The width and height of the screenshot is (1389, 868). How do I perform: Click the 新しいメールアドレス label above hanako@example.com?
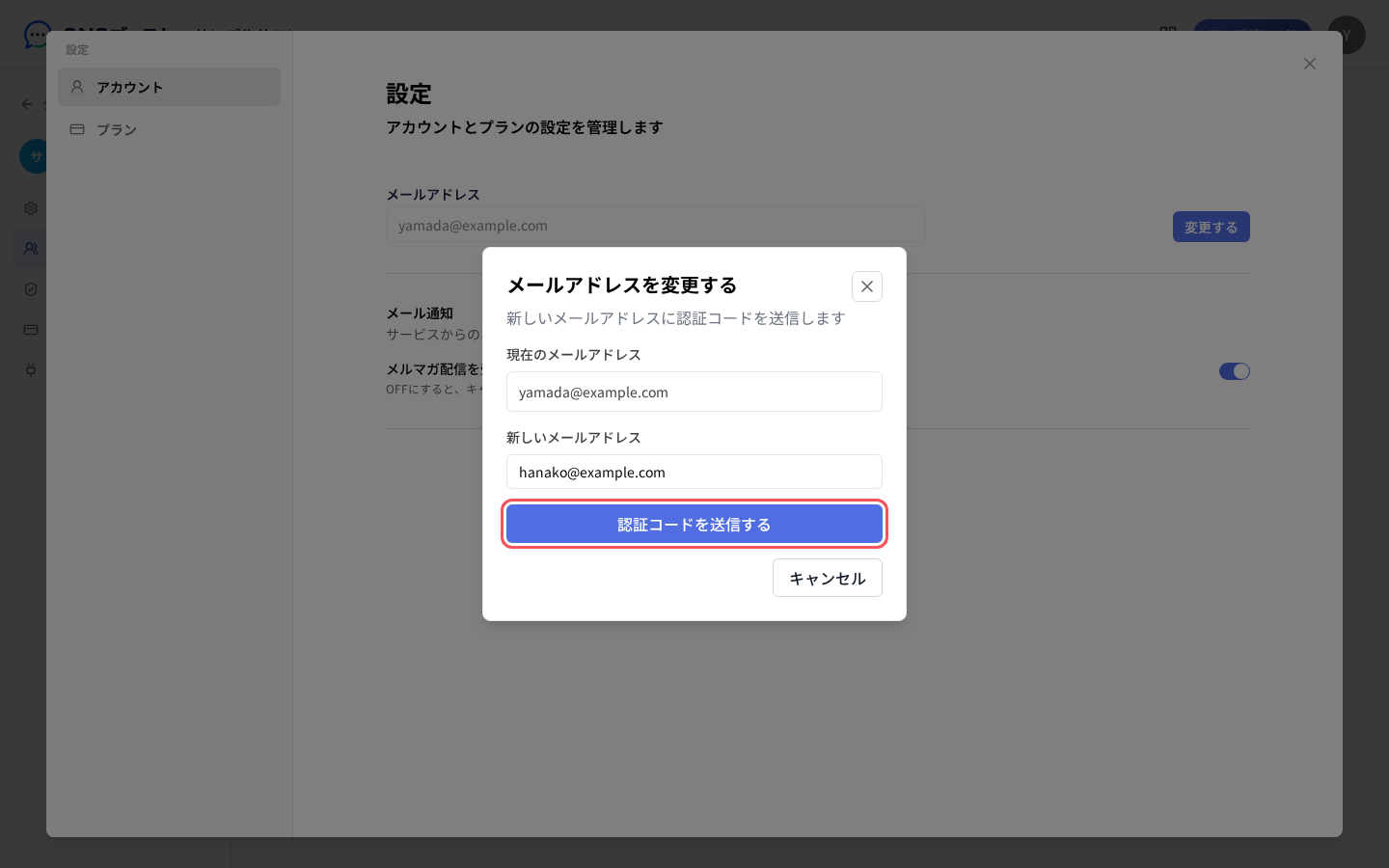574,438
